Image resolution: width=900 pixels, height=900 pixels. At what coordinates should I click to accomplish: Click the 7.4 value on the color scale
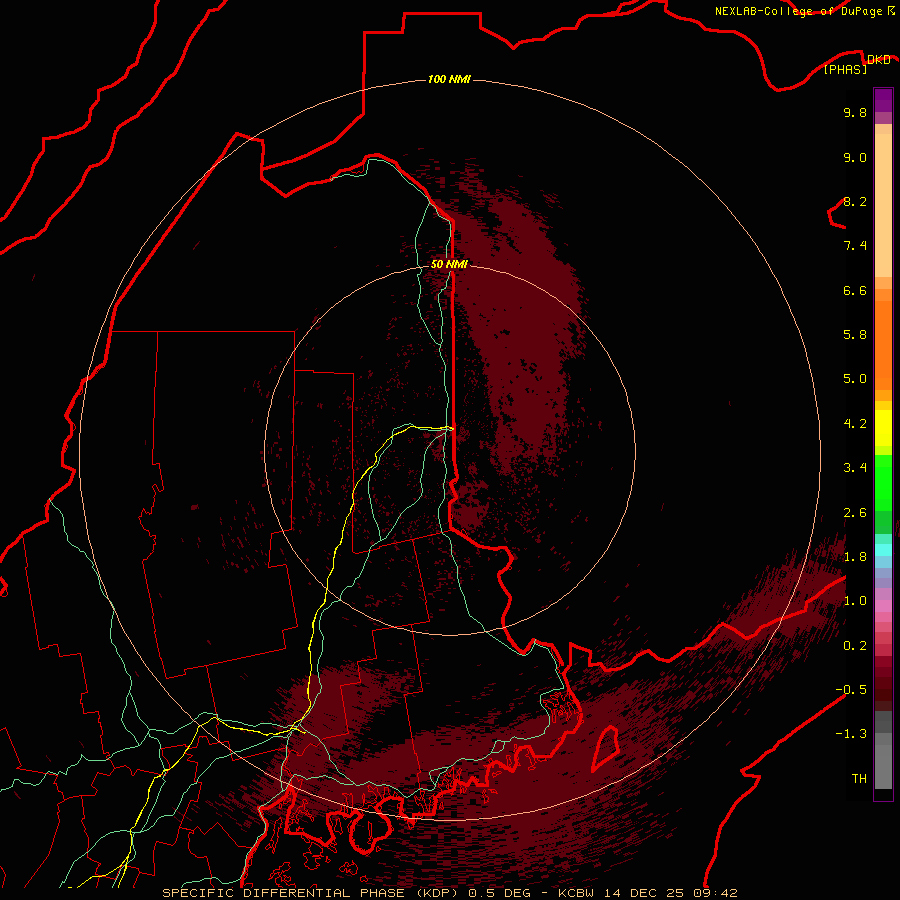coord(855,246)
